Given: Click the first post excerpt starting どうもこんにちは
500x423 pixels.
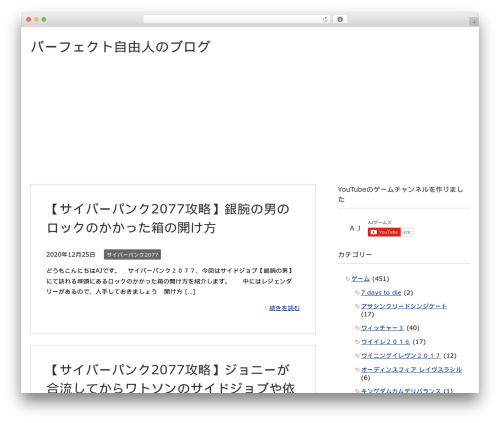Looking at the screenshot, I should point(169,281).
